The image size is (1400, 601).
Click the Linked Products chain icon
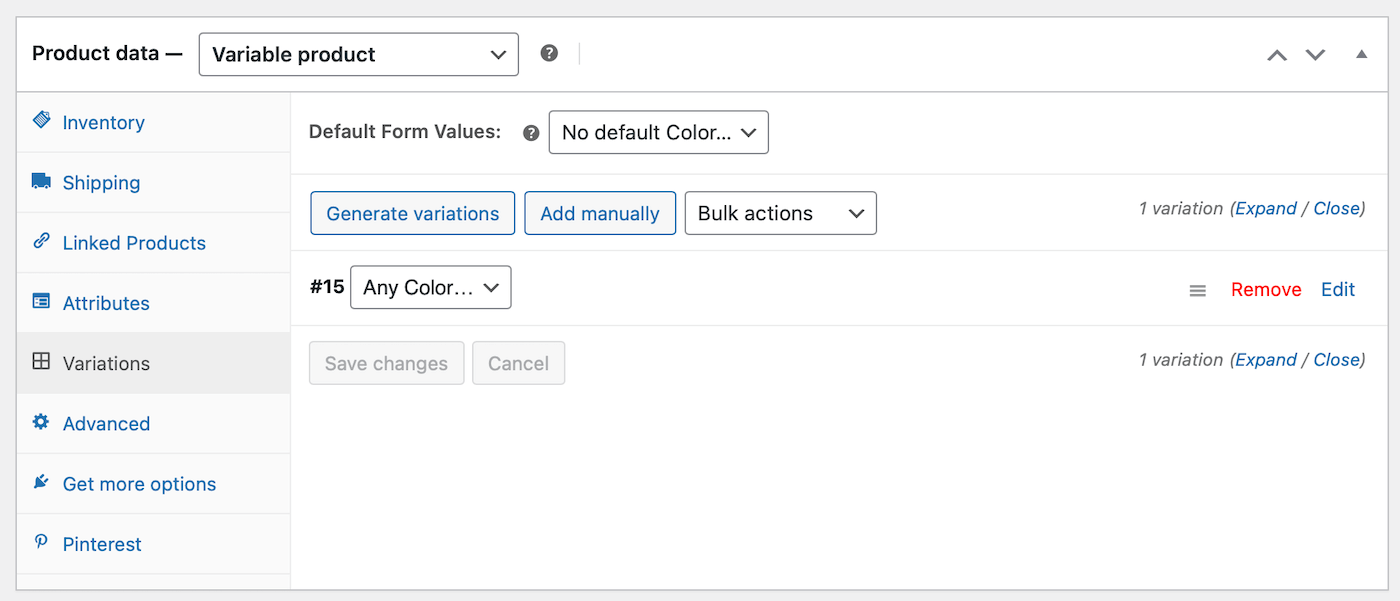[x=41, y=241]
